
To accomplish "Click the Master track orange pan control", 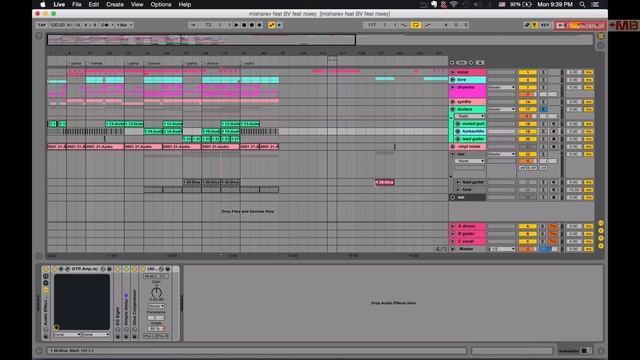I will click(527, 249).
